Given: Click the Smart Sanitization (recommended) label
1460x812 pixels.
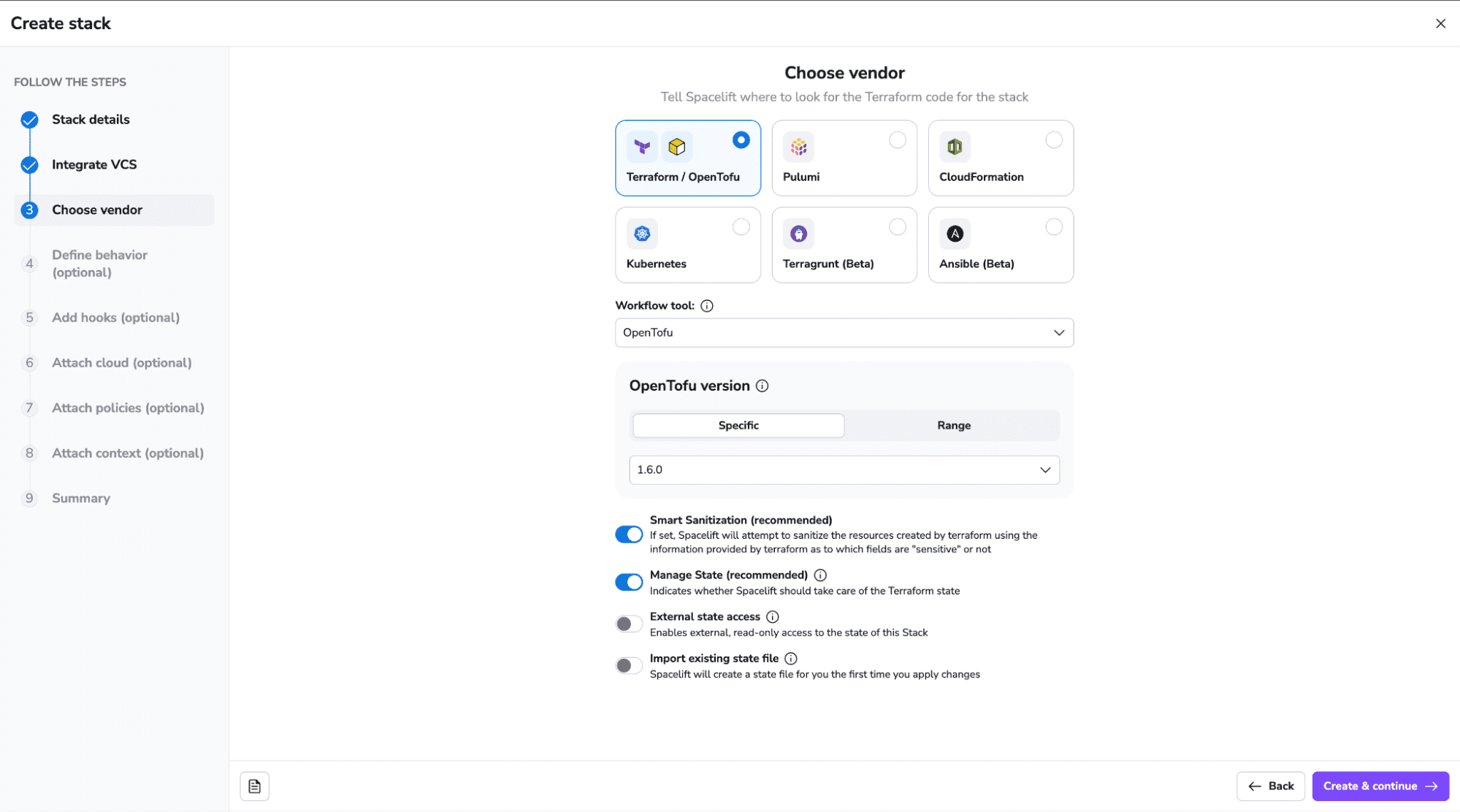Looking at the screenshot, I should [741, 520].
